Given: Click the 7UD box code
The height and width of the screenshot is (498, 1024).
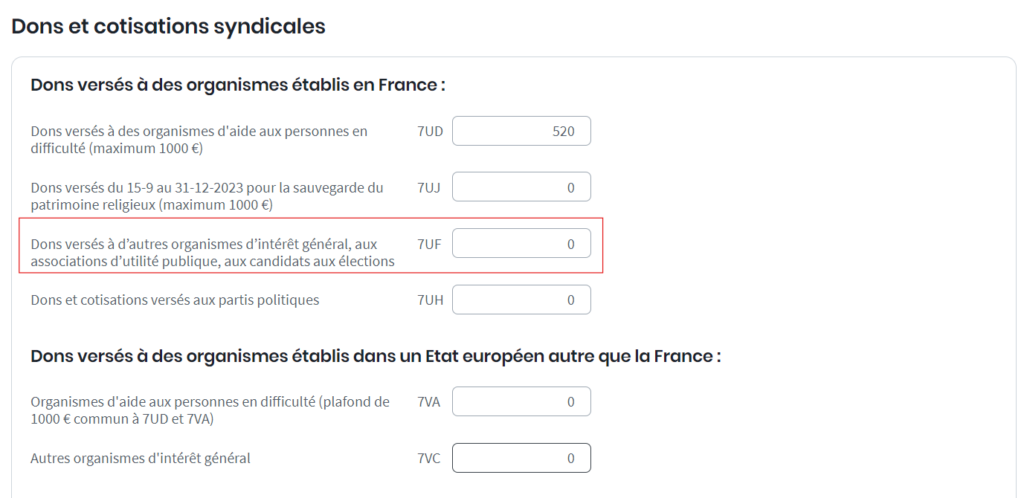Looking at the screenshot, I should (x=431, y=131).
